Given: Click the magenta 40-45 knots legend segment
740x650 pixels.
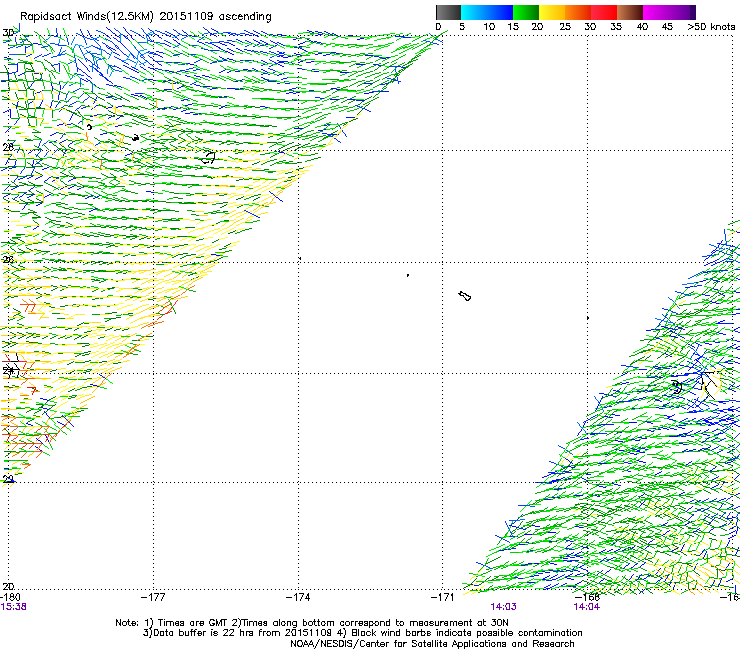Looking at the screenshot, I should pyautogui.click(x=656, y=12).
